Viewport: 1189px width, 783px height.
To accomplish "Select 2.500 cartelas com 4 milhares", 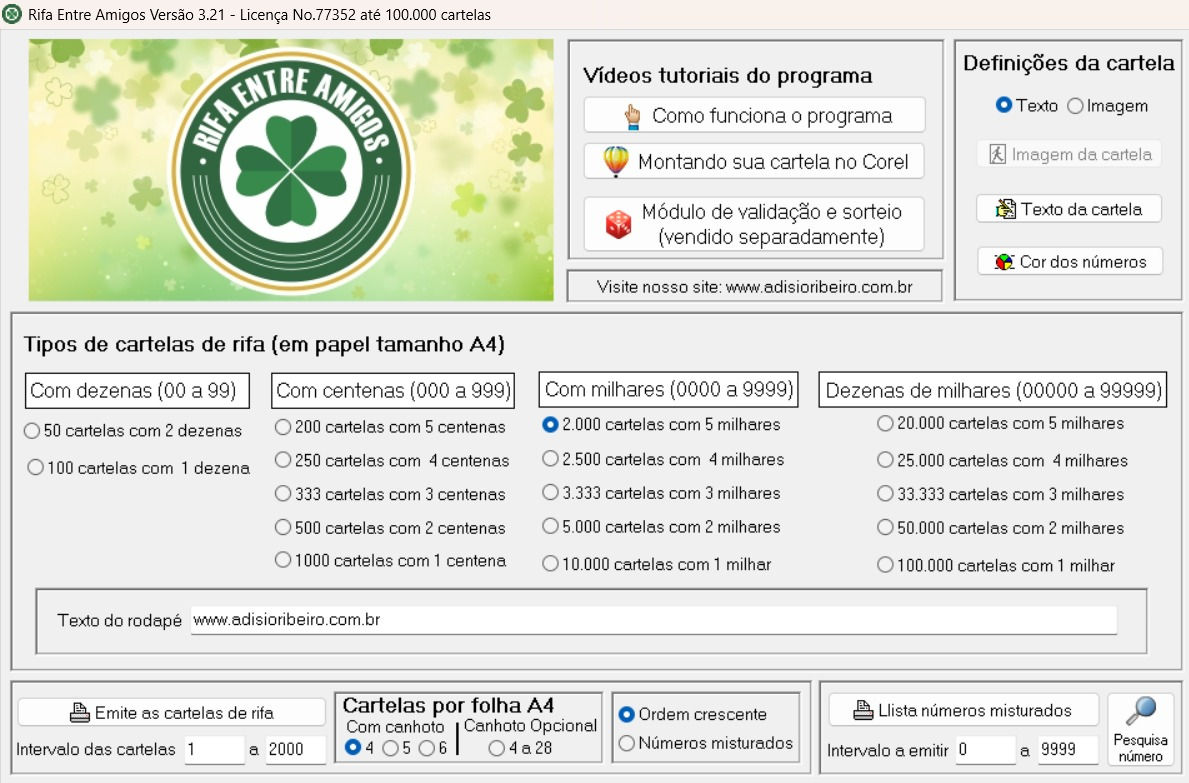I will tap(551, 459).
